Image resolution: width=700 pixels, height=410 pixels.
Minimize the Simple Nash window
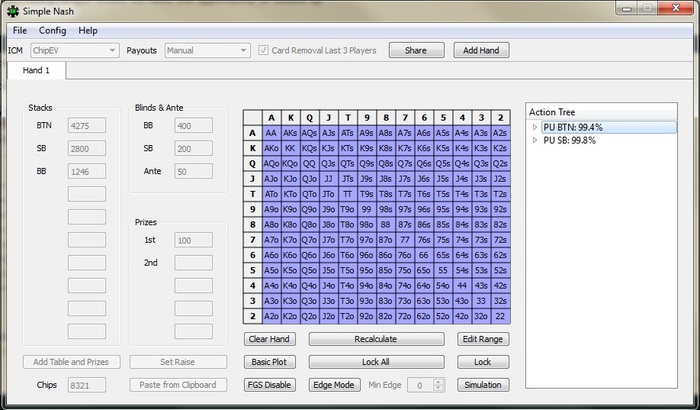pos(626,8)
